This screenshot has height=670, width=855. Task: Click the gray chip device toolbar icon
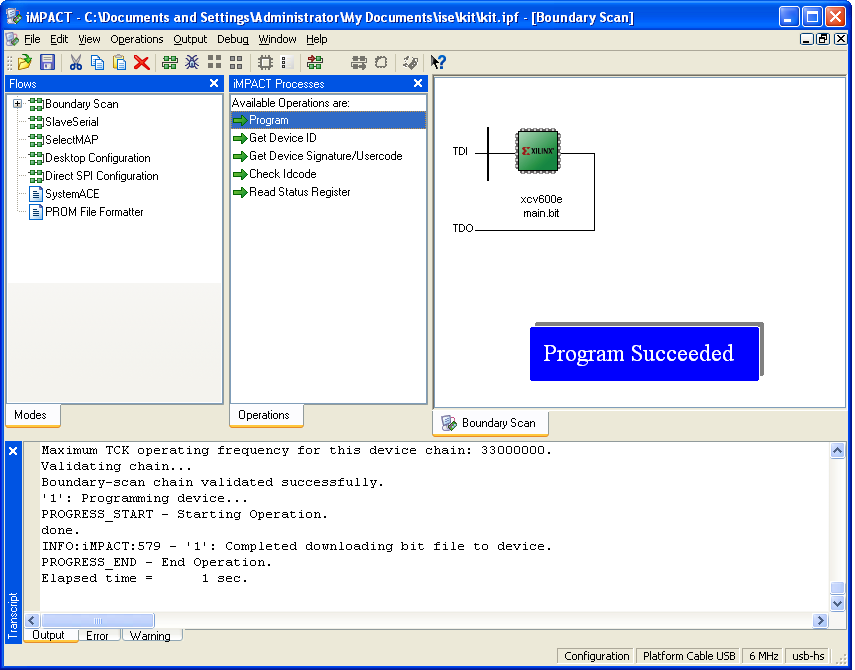pos(266,62)
